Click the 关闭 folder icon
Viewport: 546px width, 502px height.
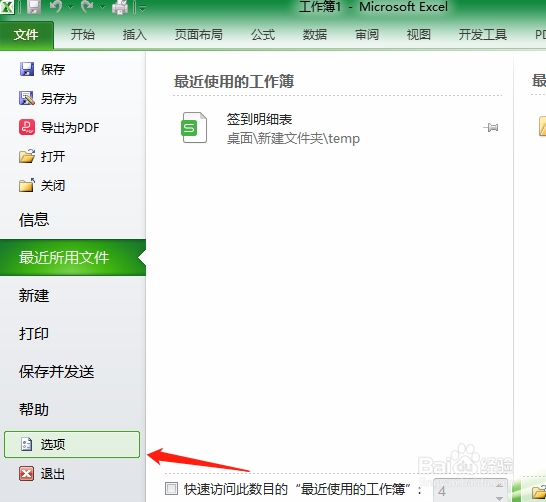pyautogui.click(x=27, y=185)
